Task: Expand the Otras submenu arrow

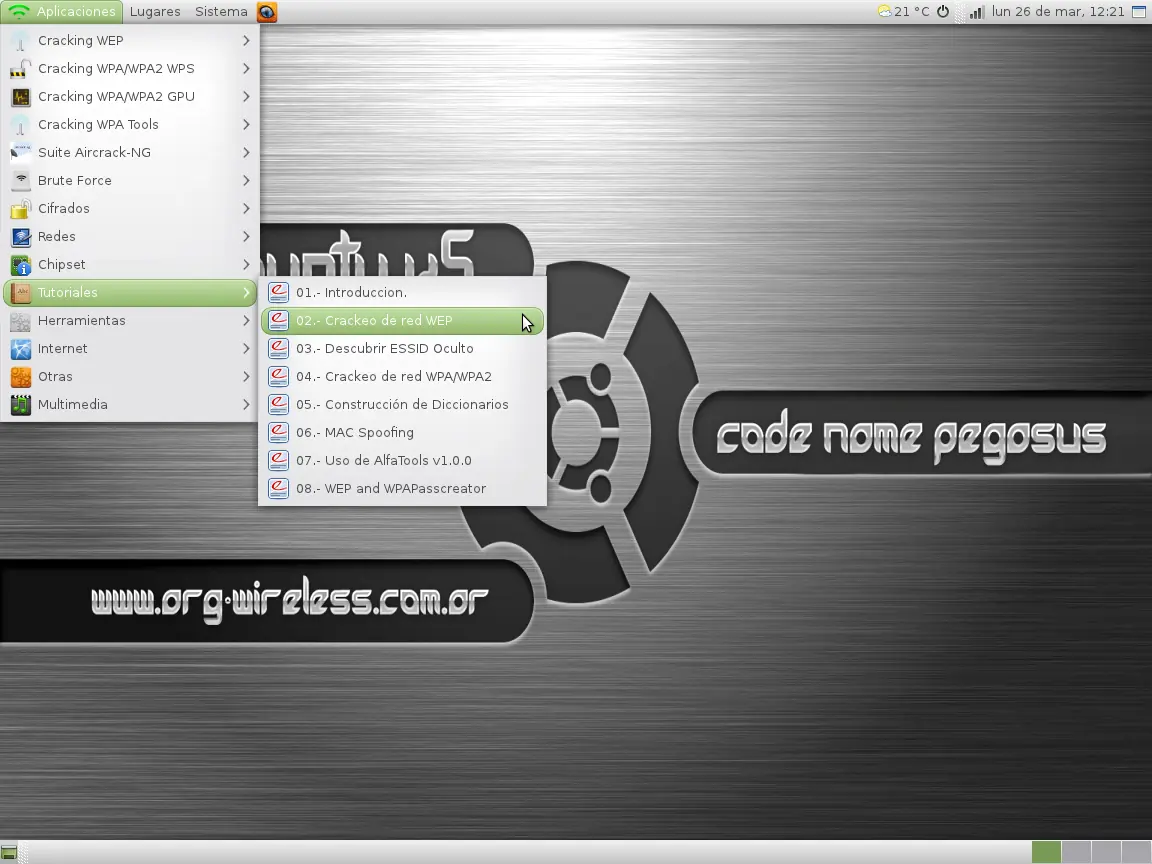Action: [246, 376]
